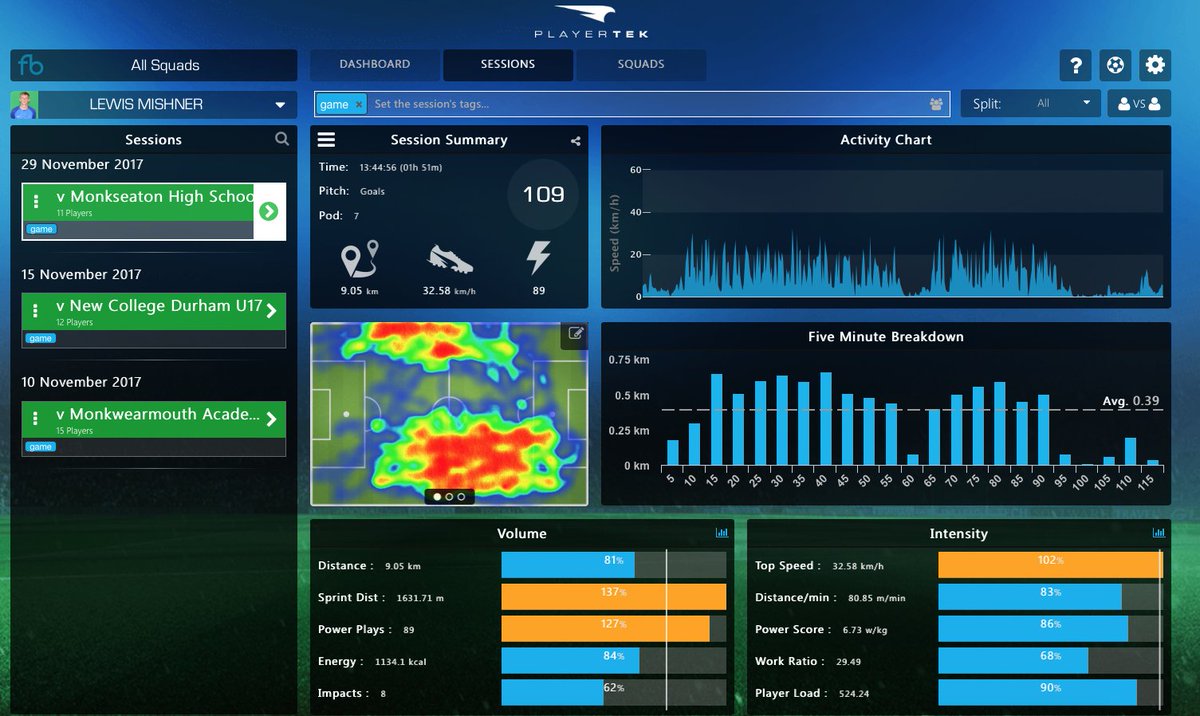Click game tag under Monkwearmouth session
Image resolution: width=1200 pixels, height=716 pixels.
click(41, 447)
